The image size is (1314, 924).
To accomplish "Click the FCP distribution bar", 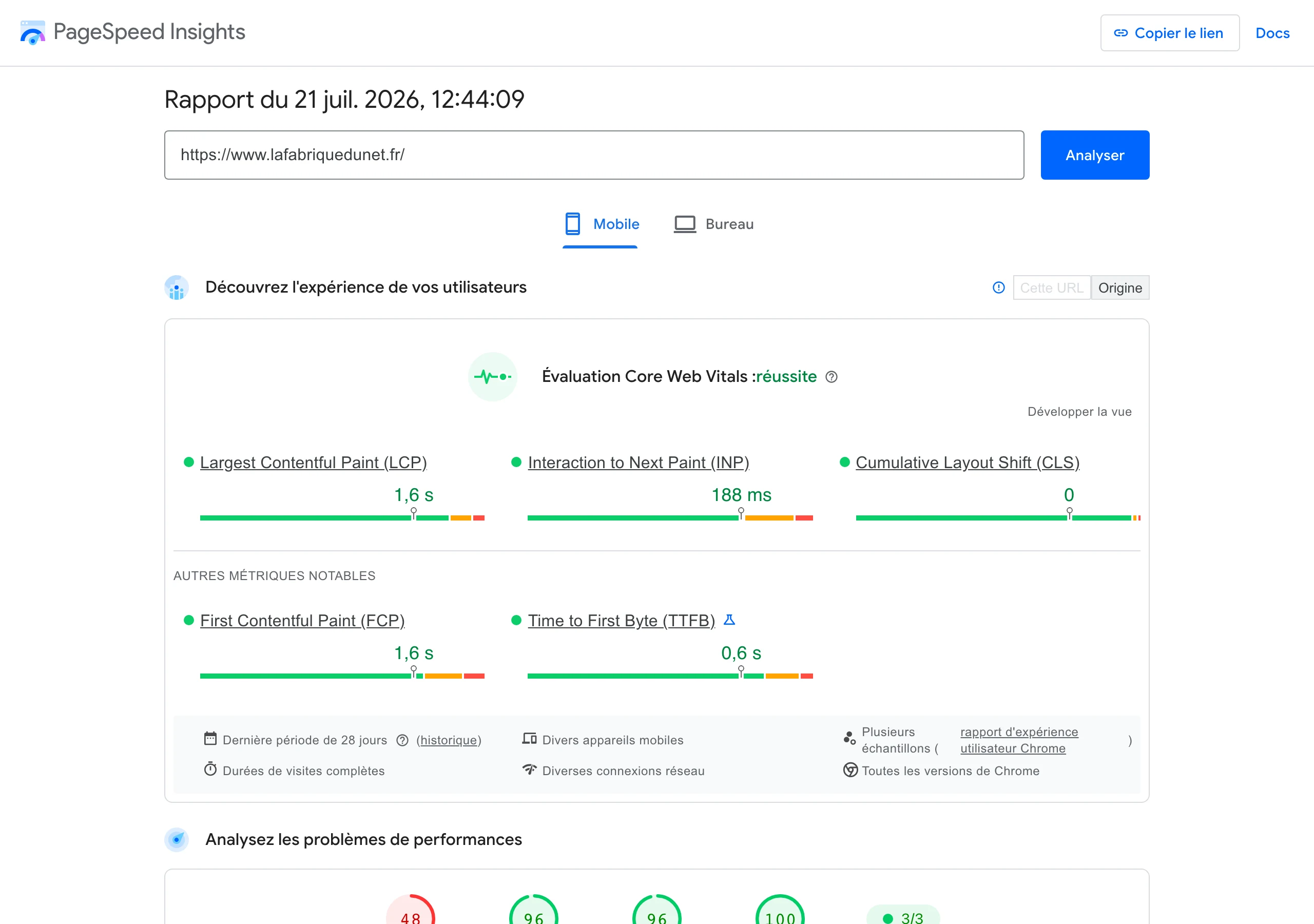I will (x=342, y=676).
